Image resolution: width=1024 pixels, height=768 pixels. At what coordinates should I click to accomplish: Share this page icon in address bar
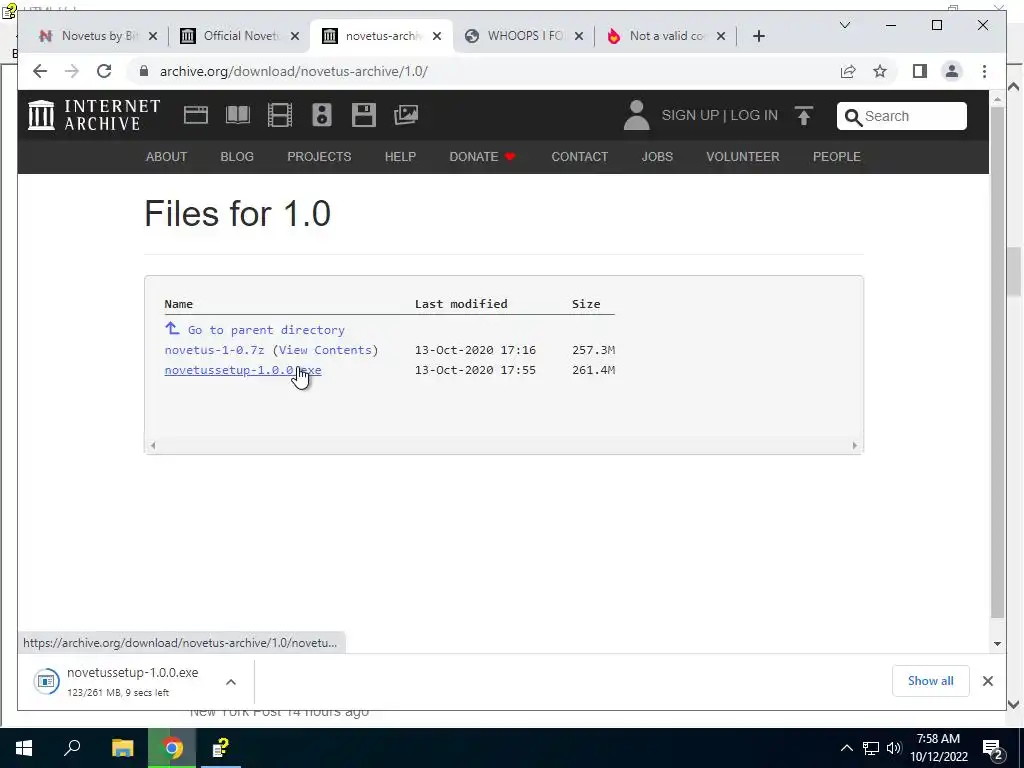(x=848, y=71)
